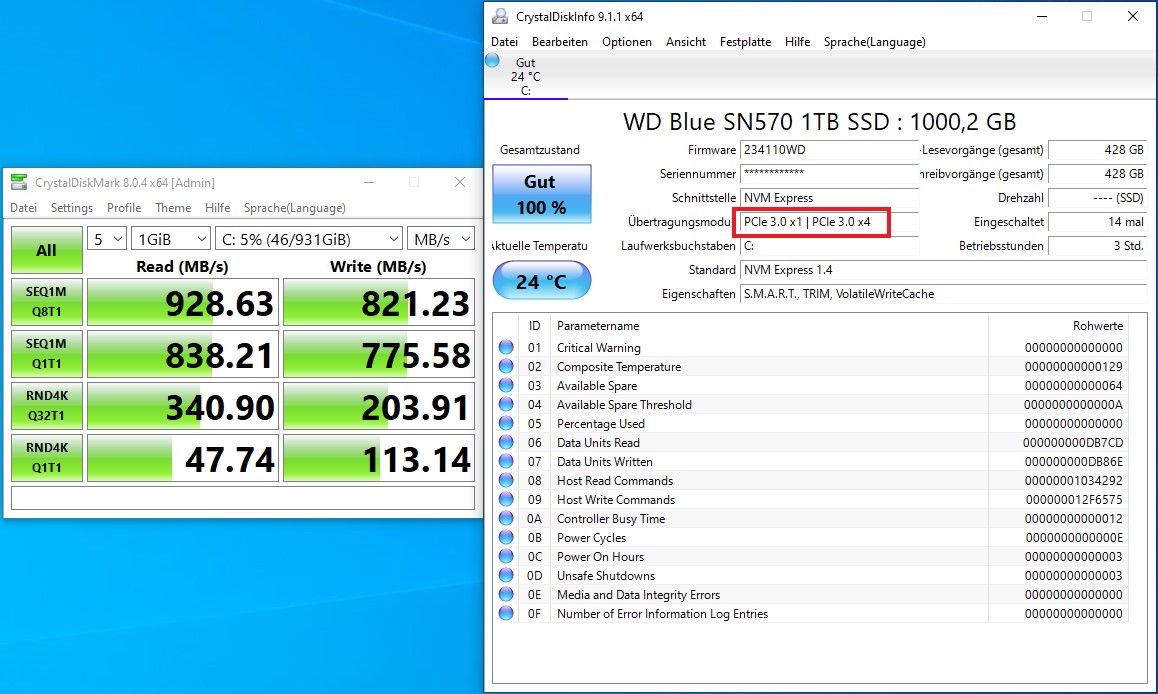Screen dimensions: 1158x694
Task: Click the empty comment box in CrystalDiskMark
Action: tap(243, 498)
